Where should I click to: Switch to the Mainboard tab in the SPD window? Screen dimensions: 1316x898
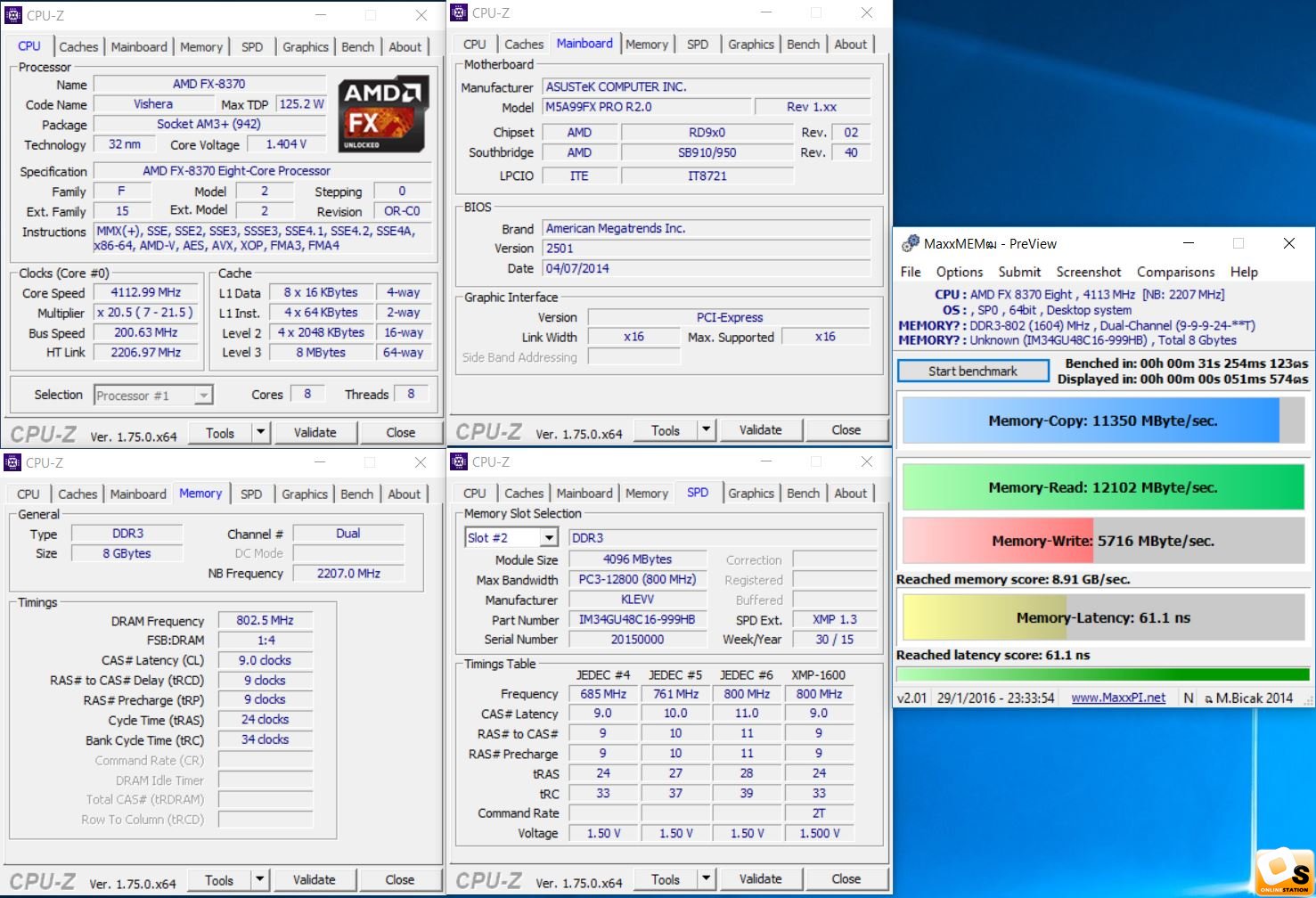click(x=584, y=493)
